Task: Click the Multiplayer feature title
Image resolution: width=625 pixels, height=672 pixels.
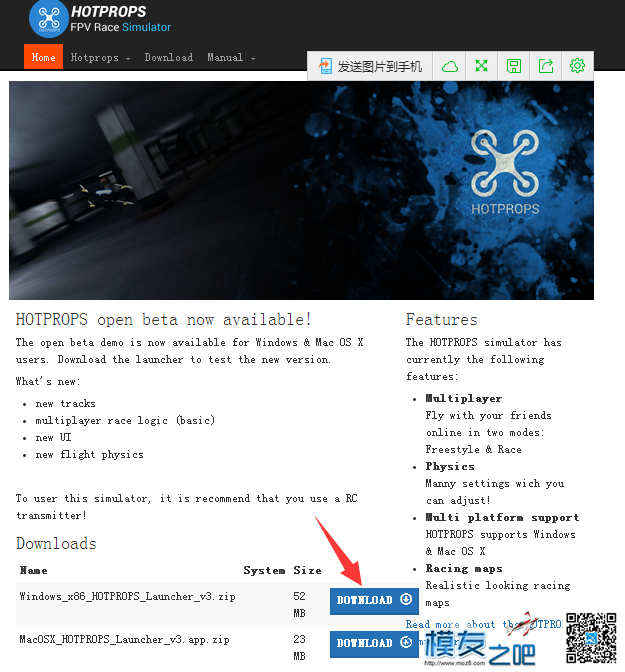Action: [x=463, y=399]
